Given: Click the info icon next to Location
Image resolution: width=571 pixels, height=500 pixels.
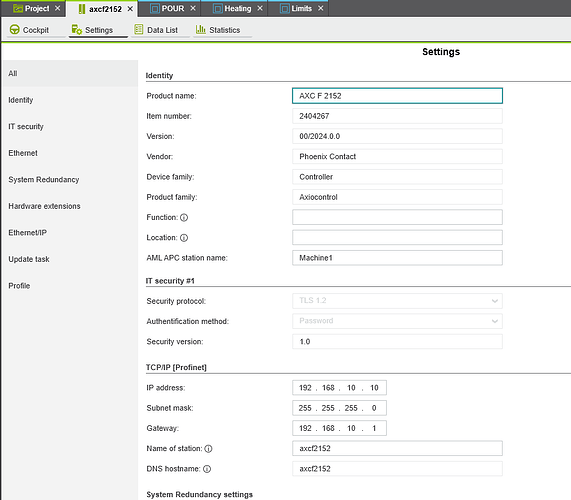Looking at the screenshot, I should click(184, 238).
